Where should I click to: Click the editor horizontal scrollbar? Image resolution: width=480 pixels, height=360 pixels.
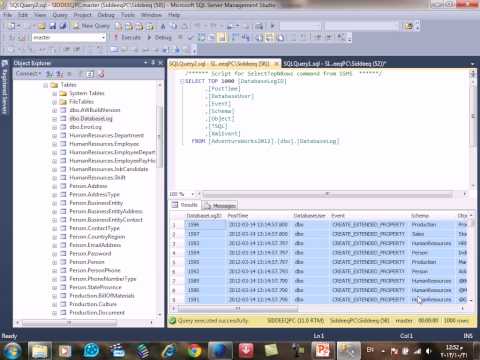click(x=327, y=194)
